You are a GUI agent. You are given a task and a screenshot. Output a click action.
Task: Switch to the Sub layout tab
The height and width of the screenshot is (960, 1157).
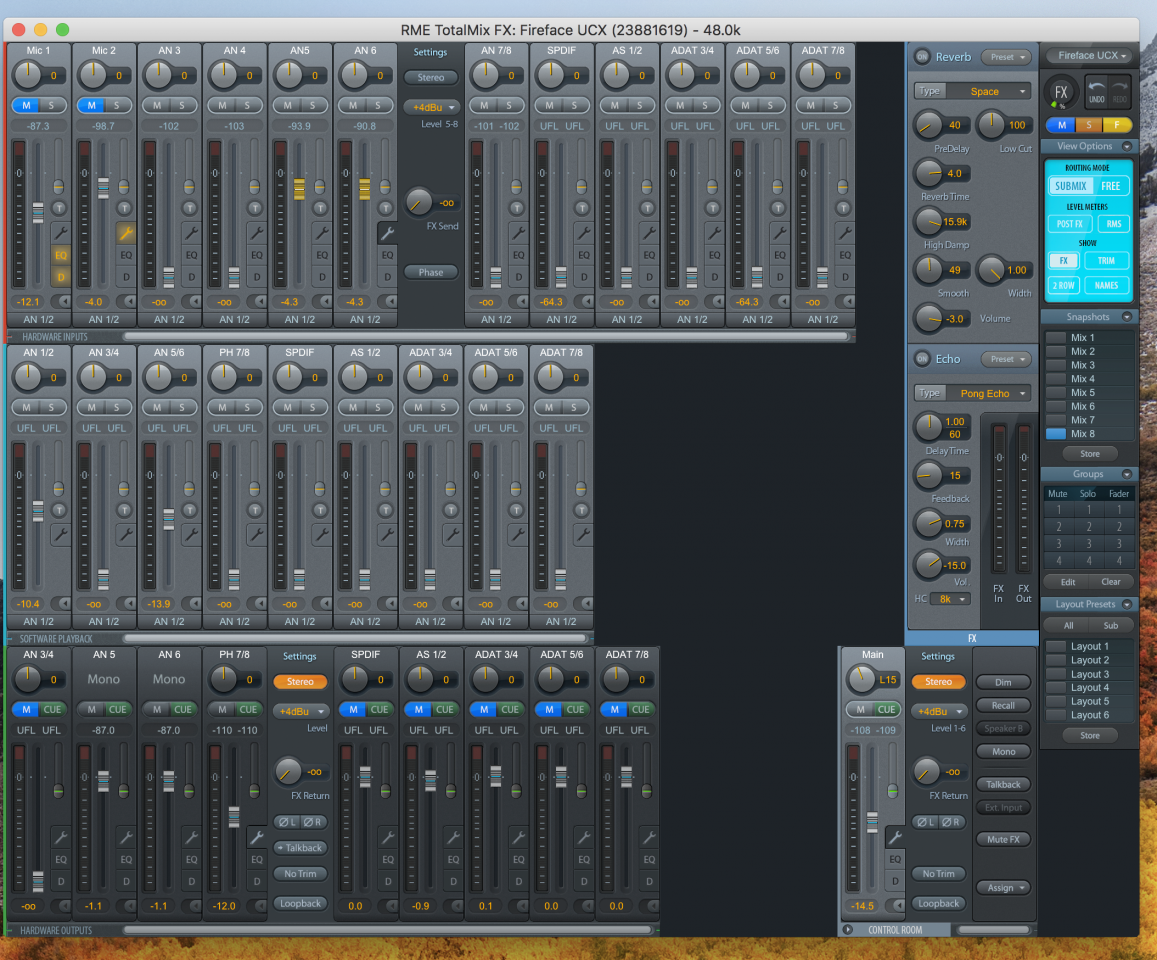(x=1111, y=626)
